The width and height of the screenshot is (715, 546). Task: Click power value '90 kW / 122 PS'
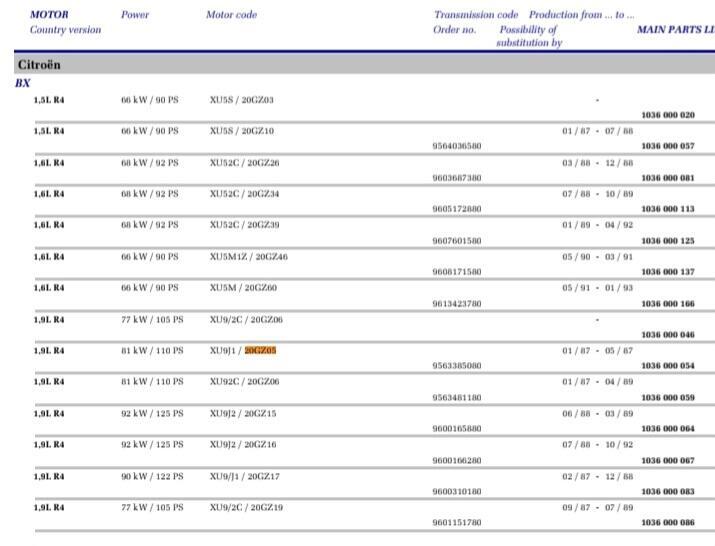(x=152, y=477)
